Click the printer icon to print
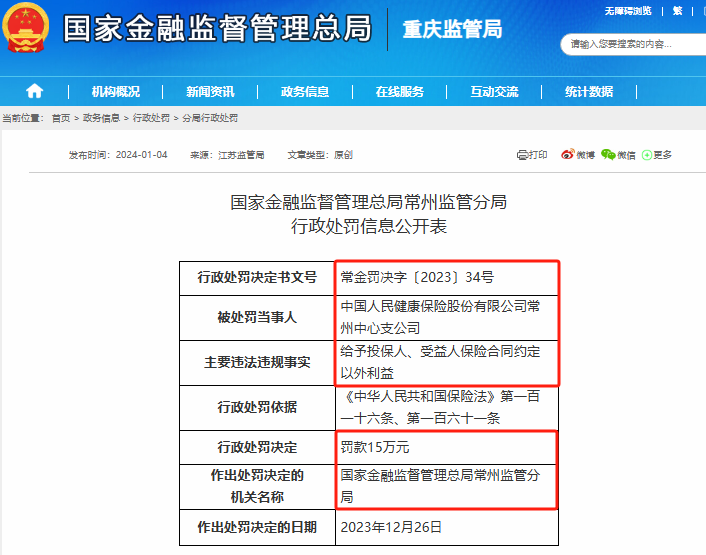The height and width of the screenshot is (555, 706). 522,155
